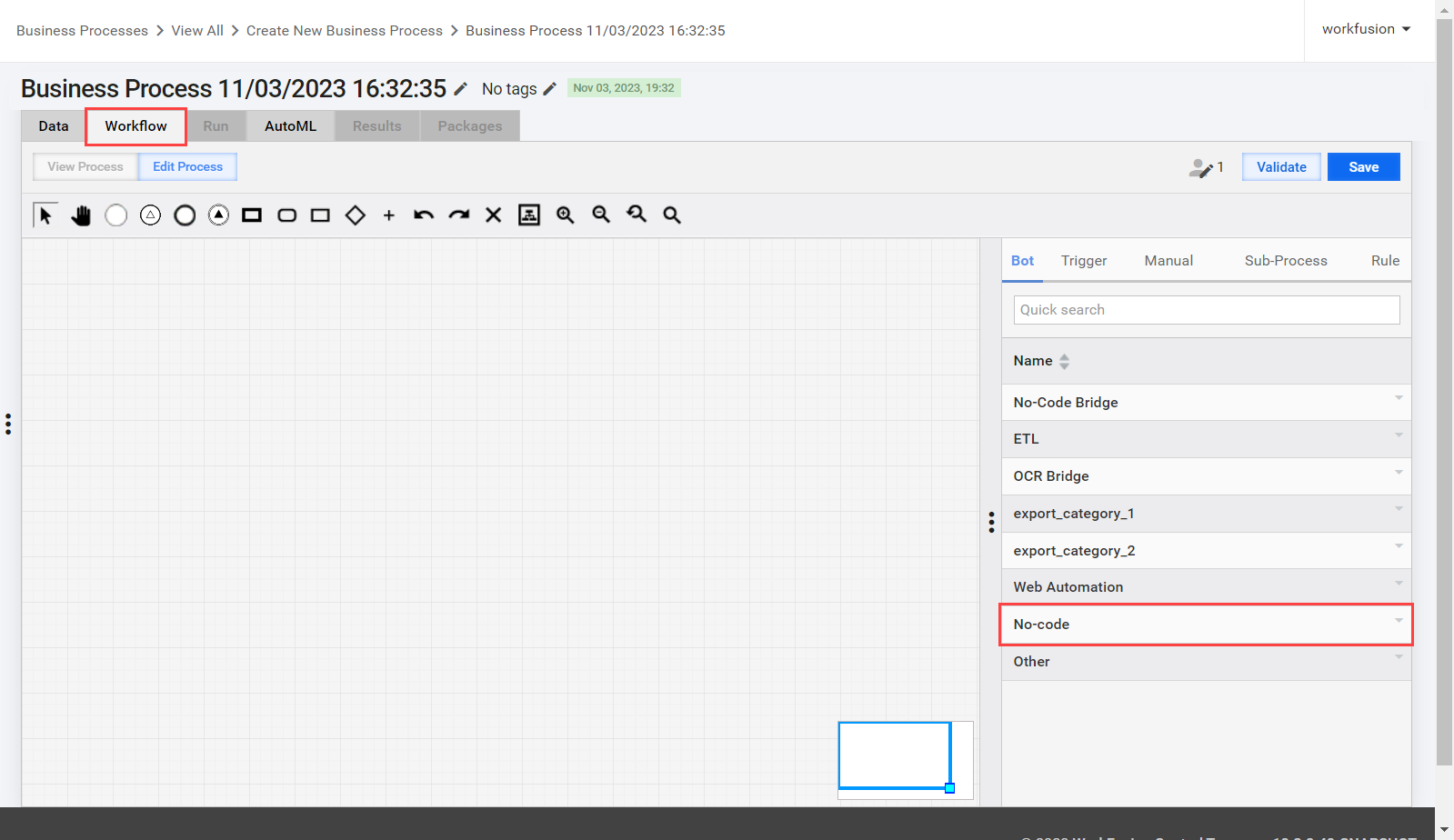Viewport: 1454px width, 840px height.
Task: Select the hand pan tool
Action: click(81, 215)
